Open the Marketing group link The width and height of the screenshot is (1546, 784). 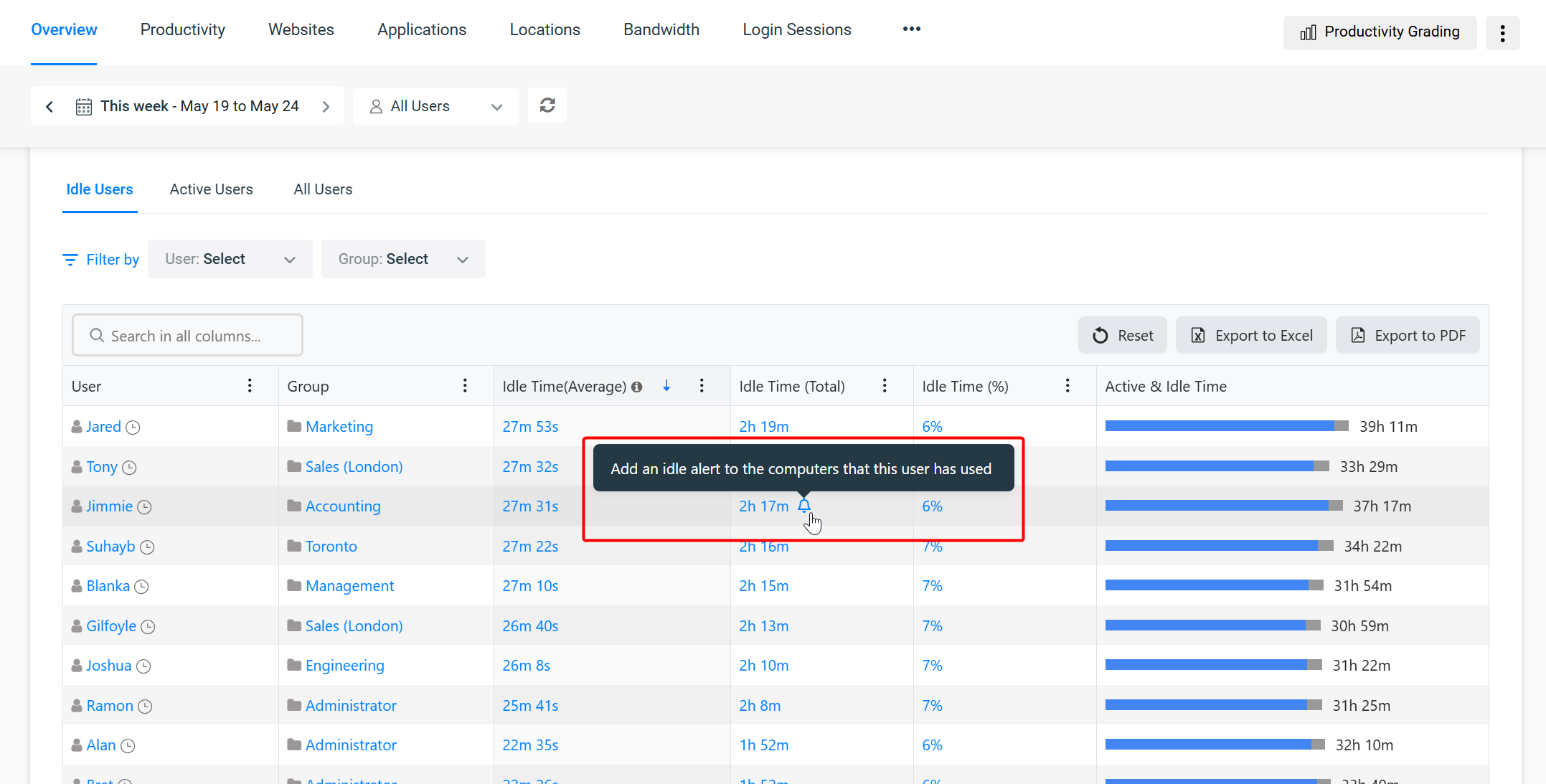coord(339,427)
